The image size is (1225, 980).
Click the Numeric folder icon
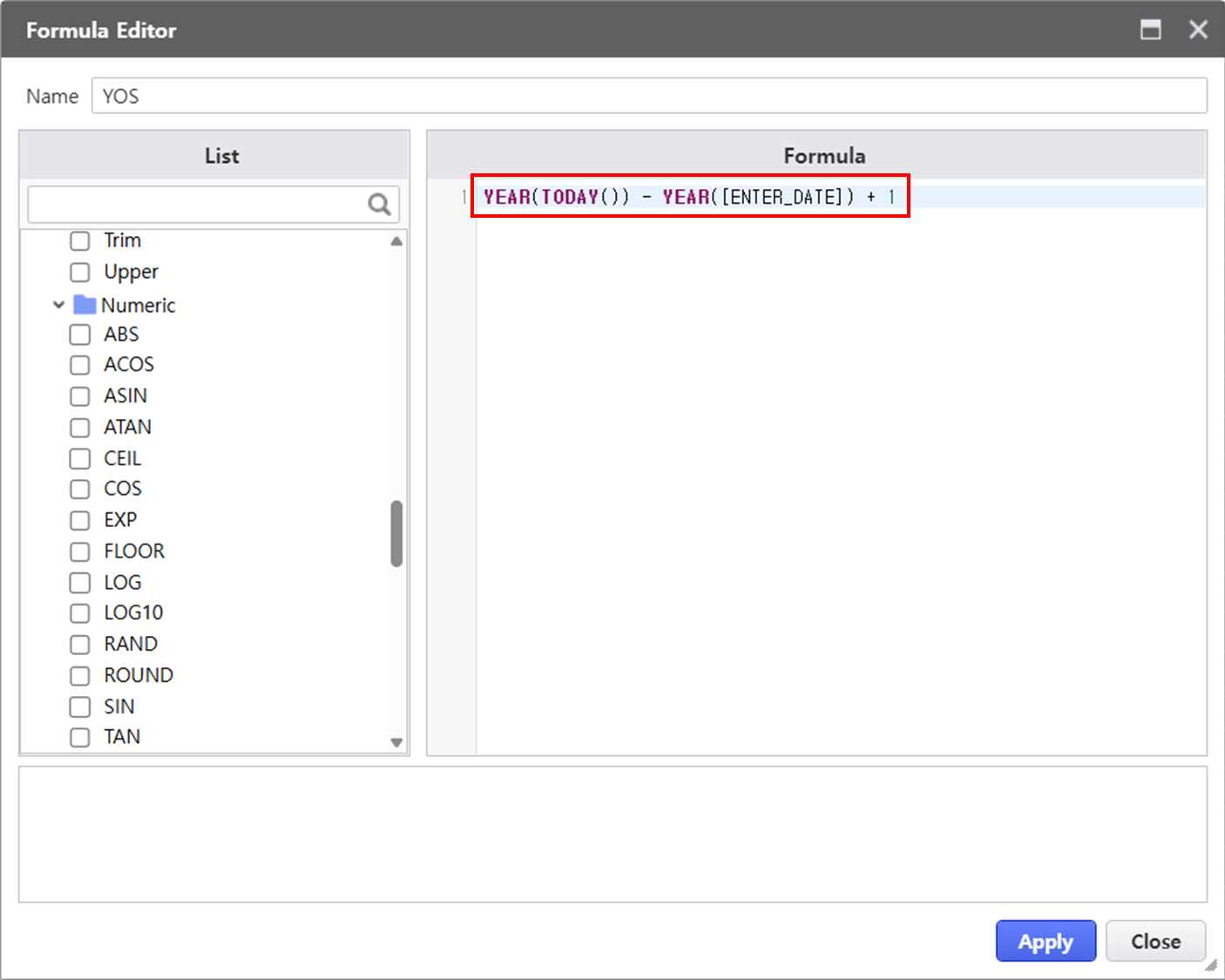point(85,305)
